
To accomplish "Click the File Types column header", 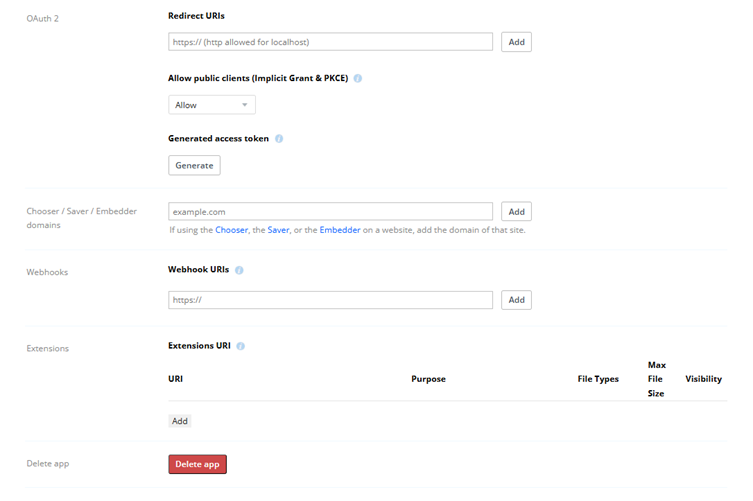I will 598,379.
